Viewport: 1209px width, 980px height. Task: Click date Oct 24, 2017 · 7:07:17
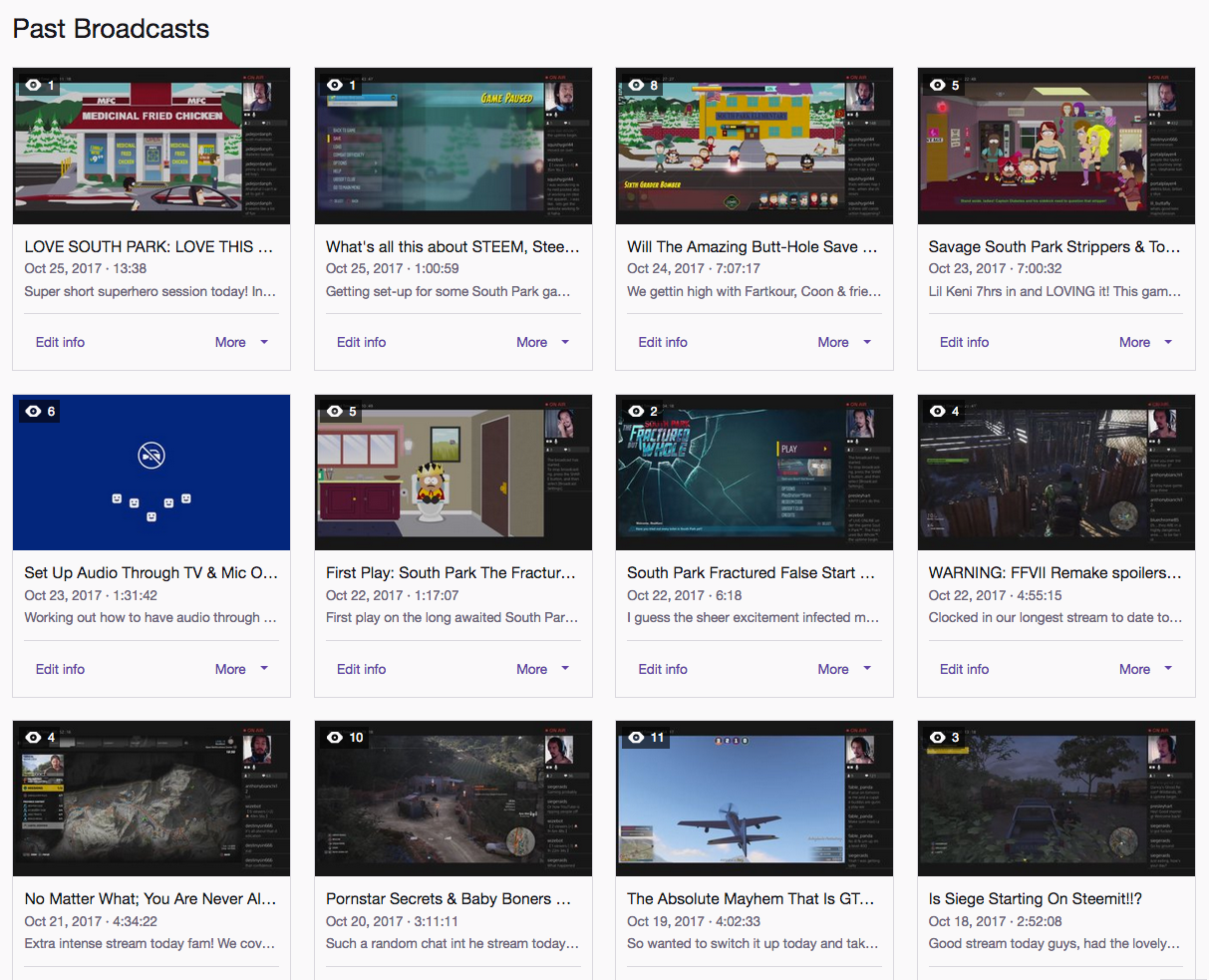[x=694, y=268]
